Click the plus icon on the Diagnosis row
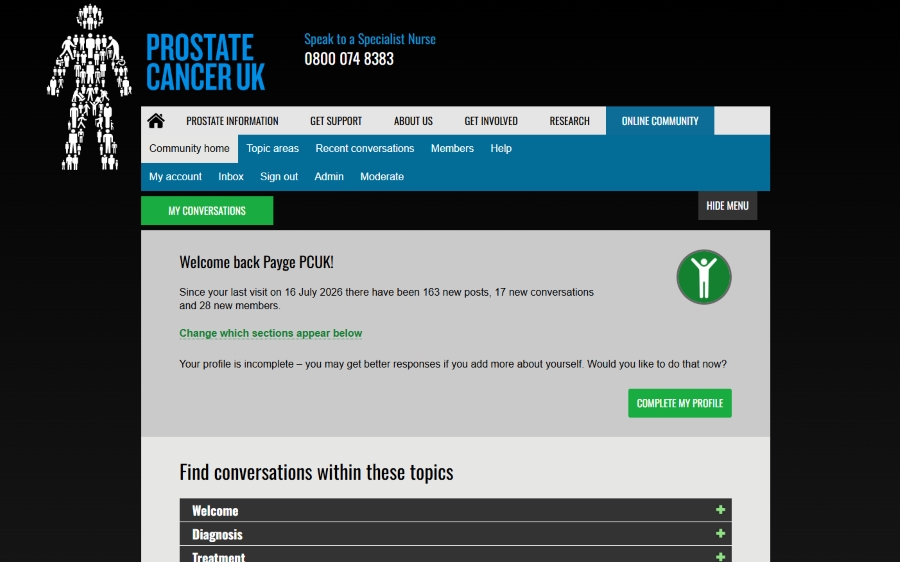Screen dimensions: 900x562 [x=720, y=533]
